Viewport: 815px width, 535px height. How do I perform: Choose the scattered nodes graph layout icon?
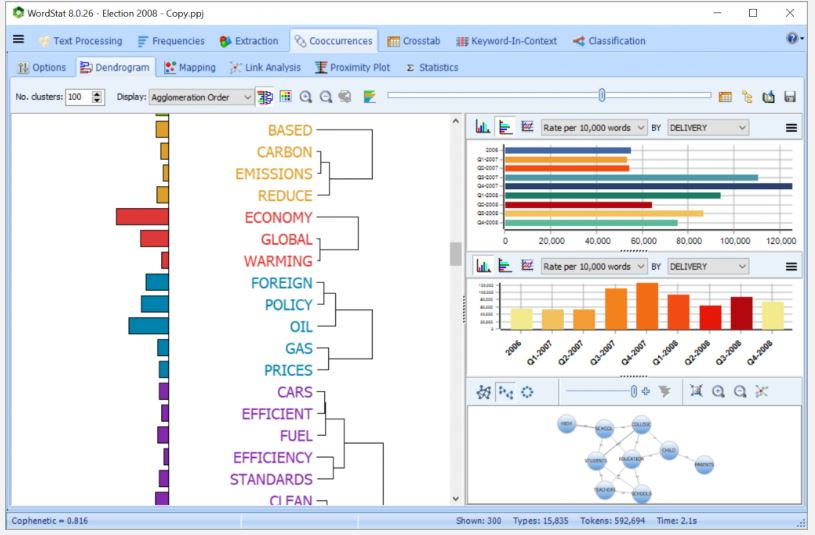505,392
